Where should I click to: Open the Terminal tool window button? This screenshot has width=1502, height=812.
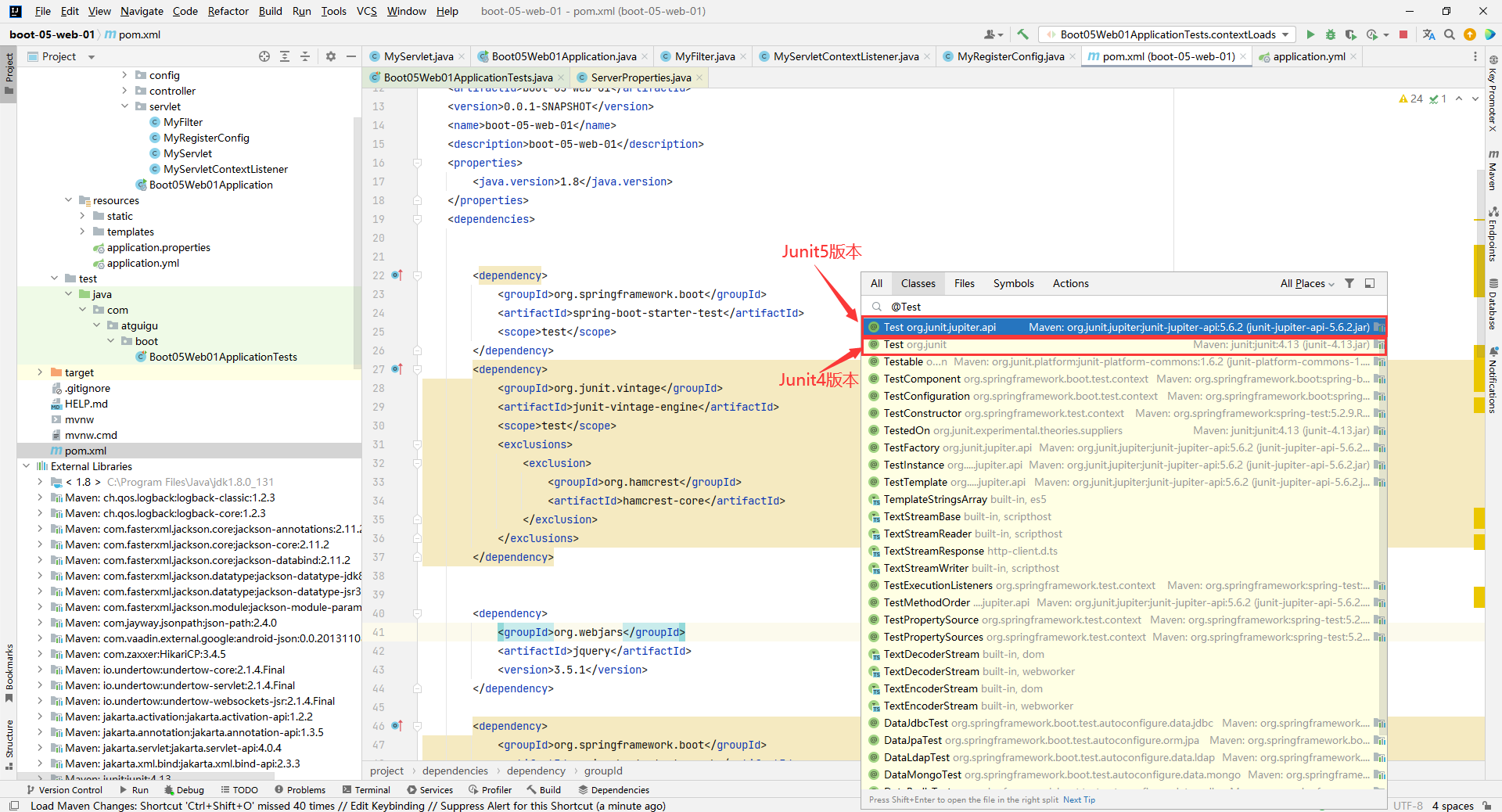[x=366, y=790]
